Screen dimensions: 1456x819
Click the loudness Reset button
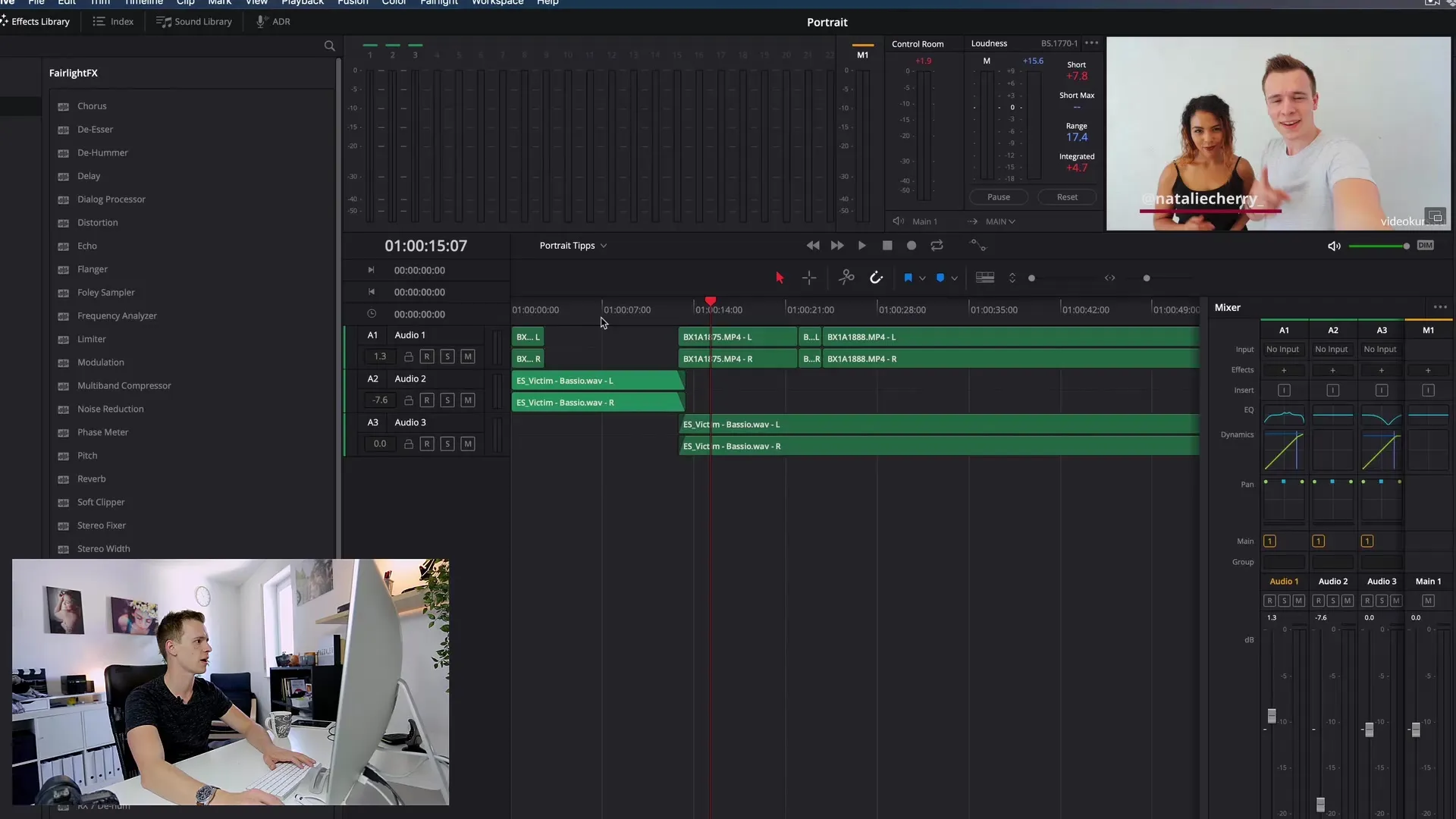point(1067,197)
